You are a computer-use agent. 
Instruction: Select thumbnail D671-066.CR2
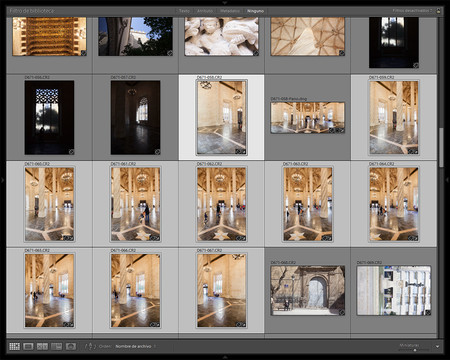[x=135, y=290]
